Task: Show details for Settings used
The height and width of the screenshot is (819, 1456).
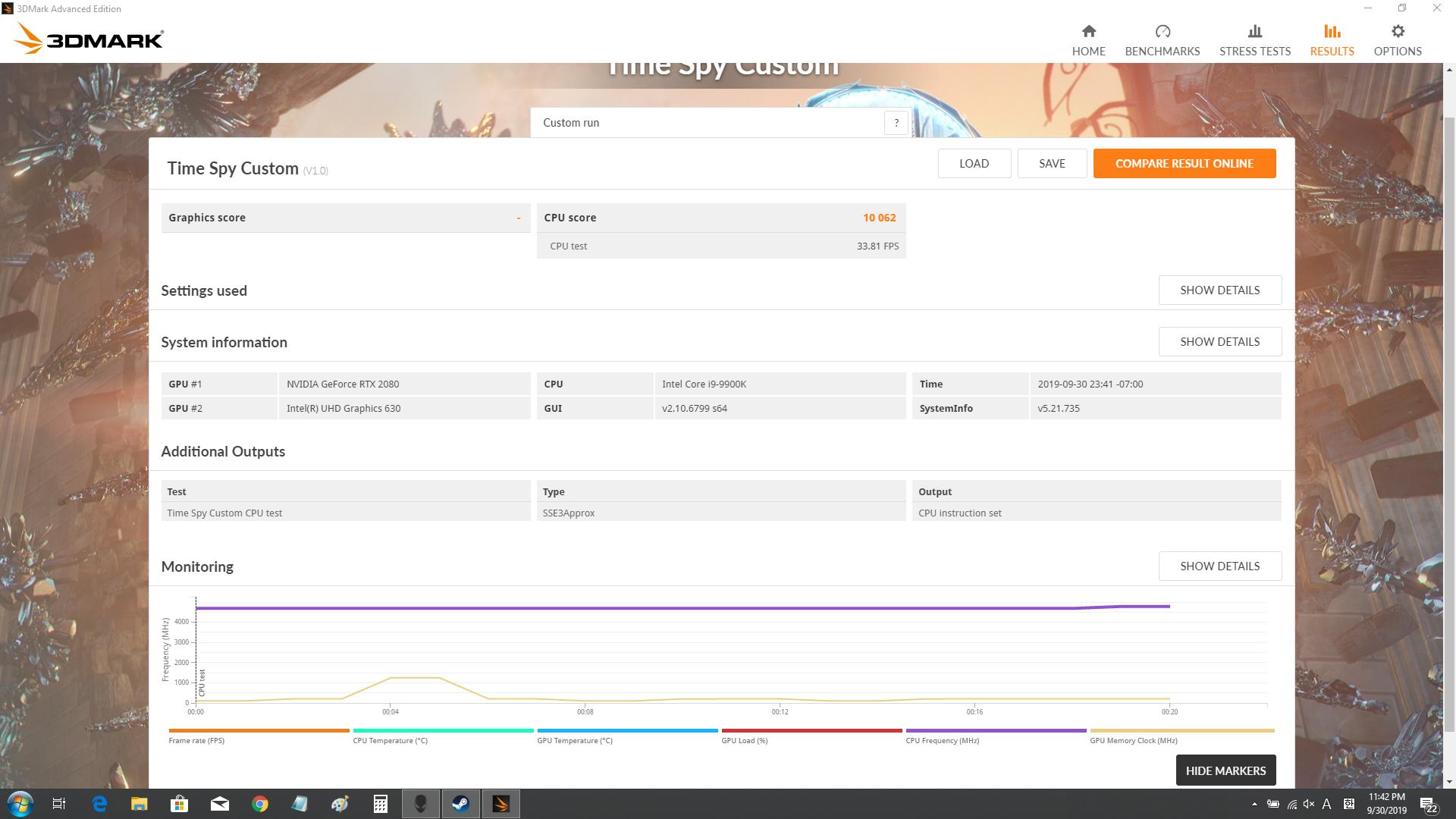Action: click(x=1219, y=290)
